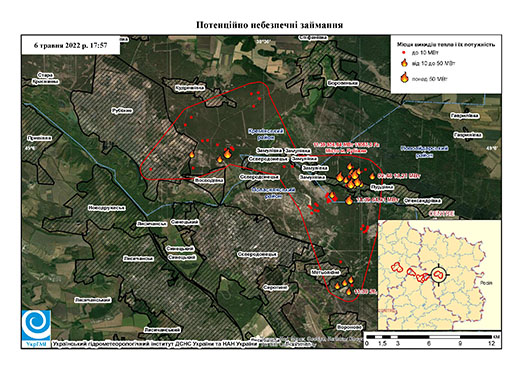Click the Стара Краснянка label
The width and height of the screenshot is (520, 368).
pos(45,78)
